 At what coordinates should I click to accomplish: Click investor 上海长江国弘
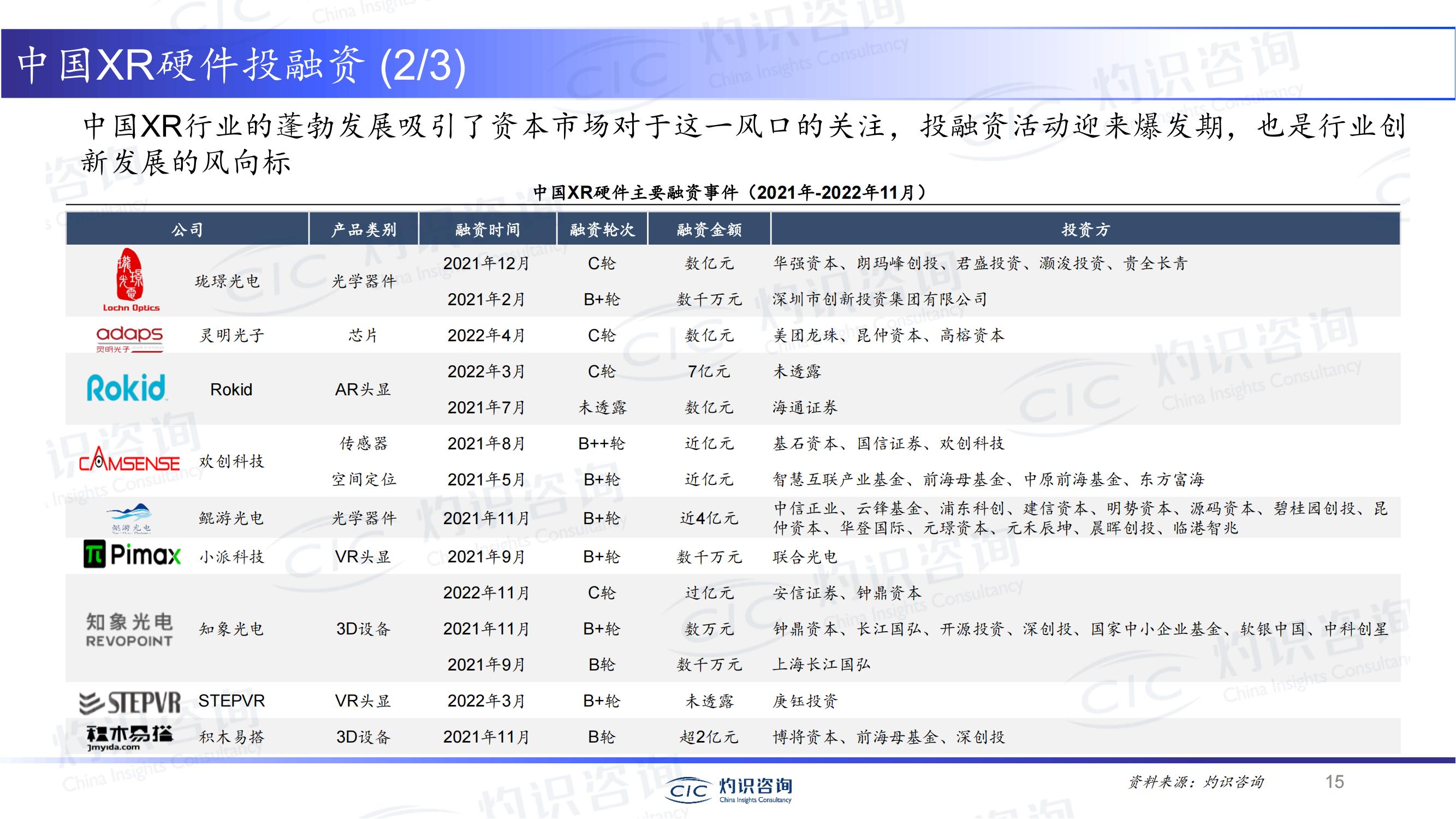pos(821,664)
